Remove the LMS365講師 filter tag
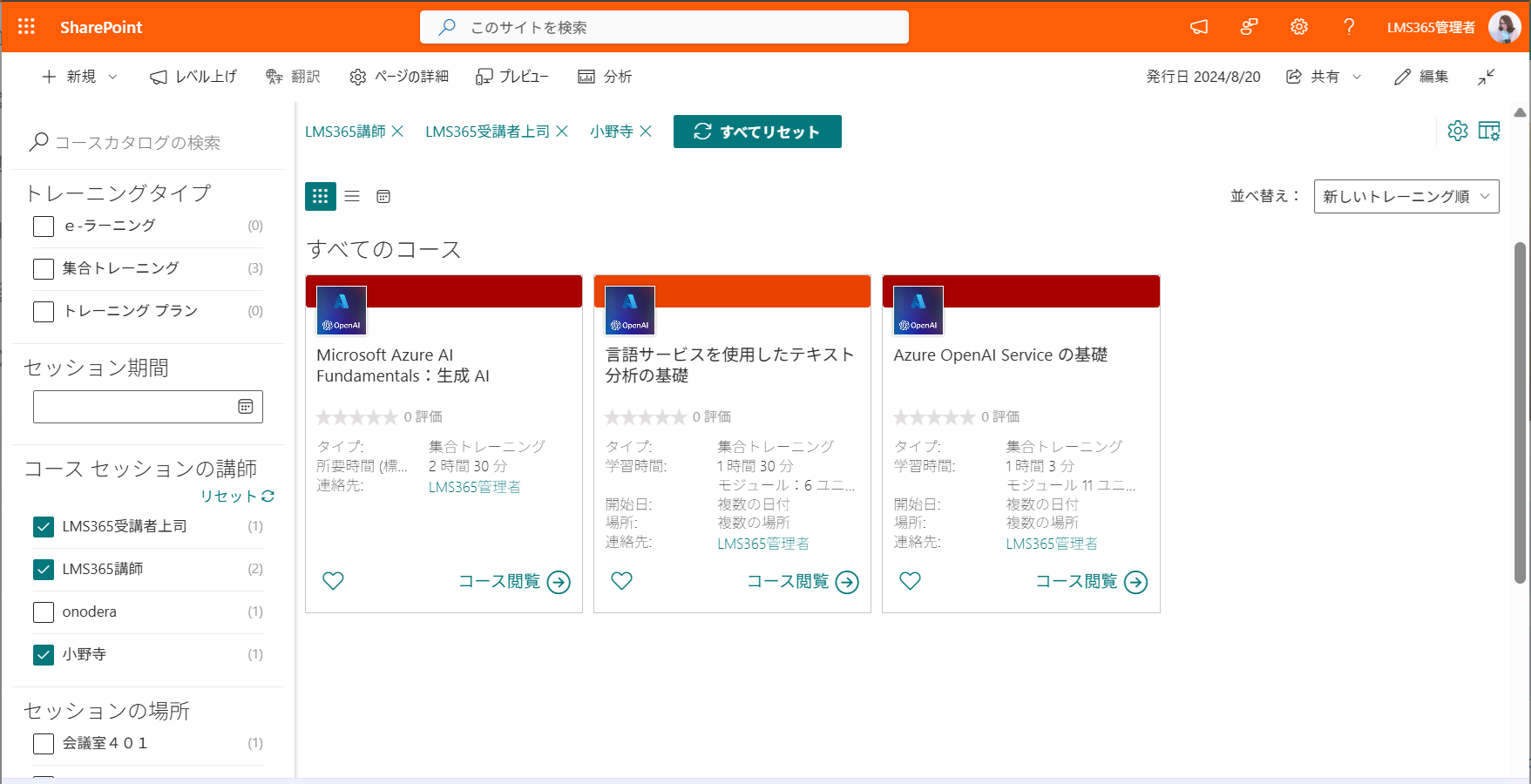 [x=397, y=131]
